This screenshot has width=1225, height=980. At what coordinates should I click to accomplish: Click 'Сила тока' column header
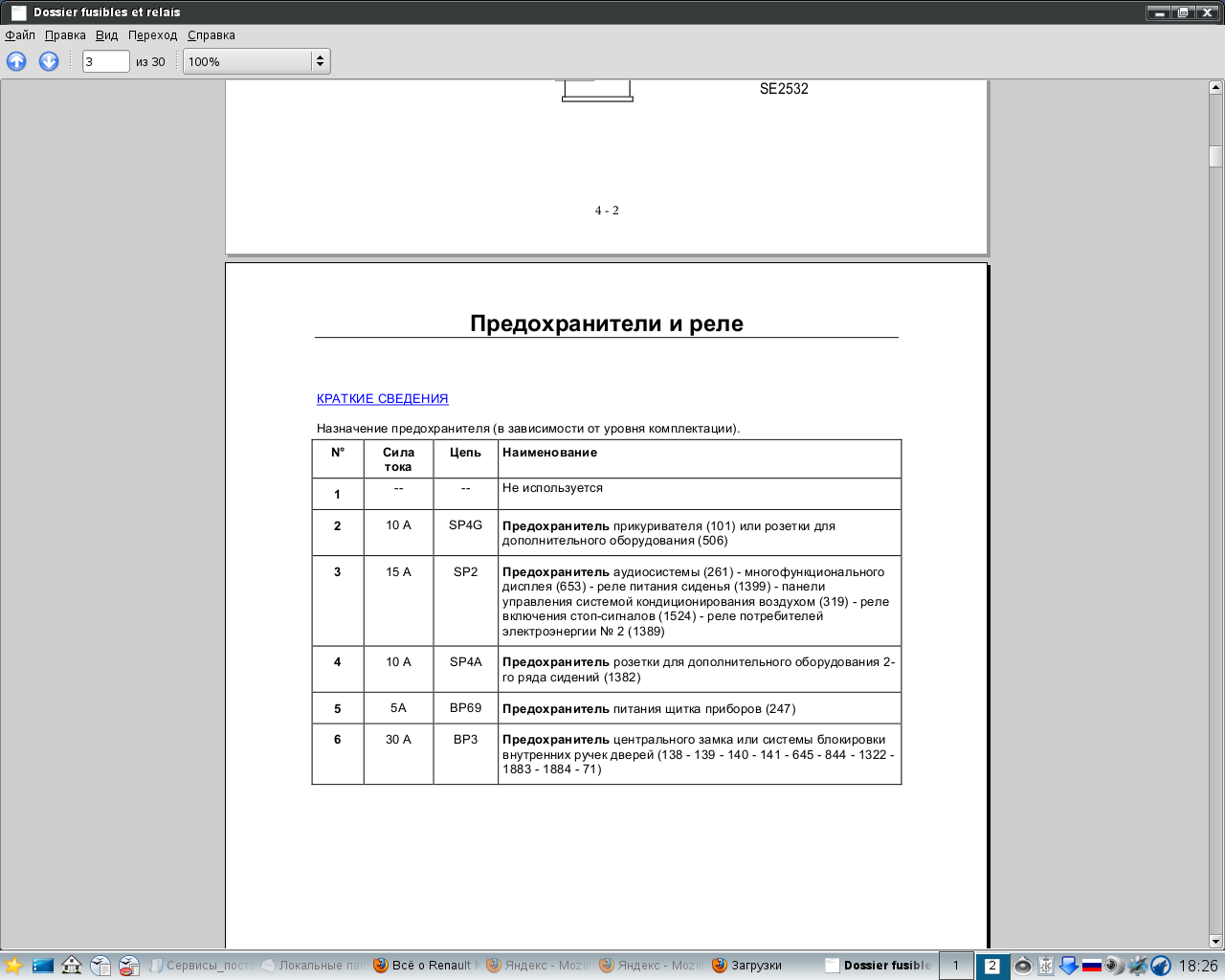point(399,459)
